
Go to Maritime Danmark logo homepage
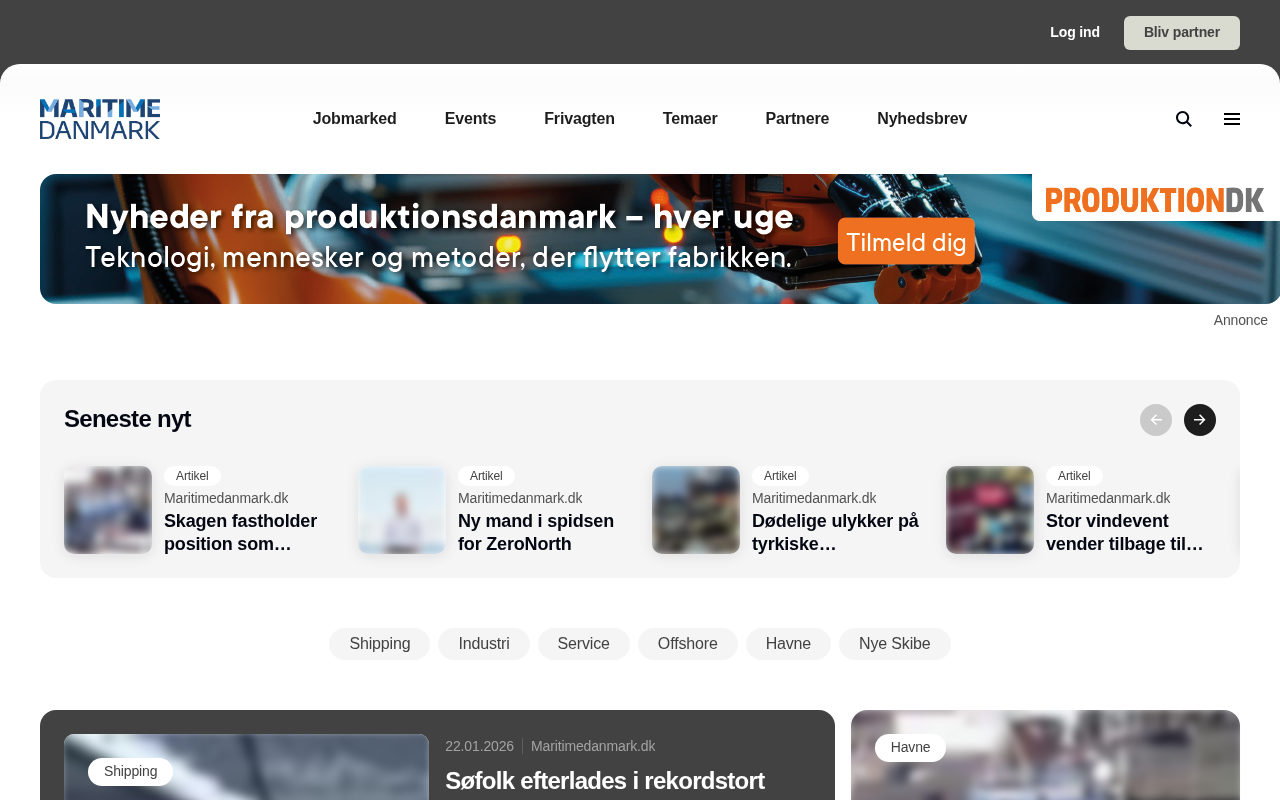coord(100,119)
